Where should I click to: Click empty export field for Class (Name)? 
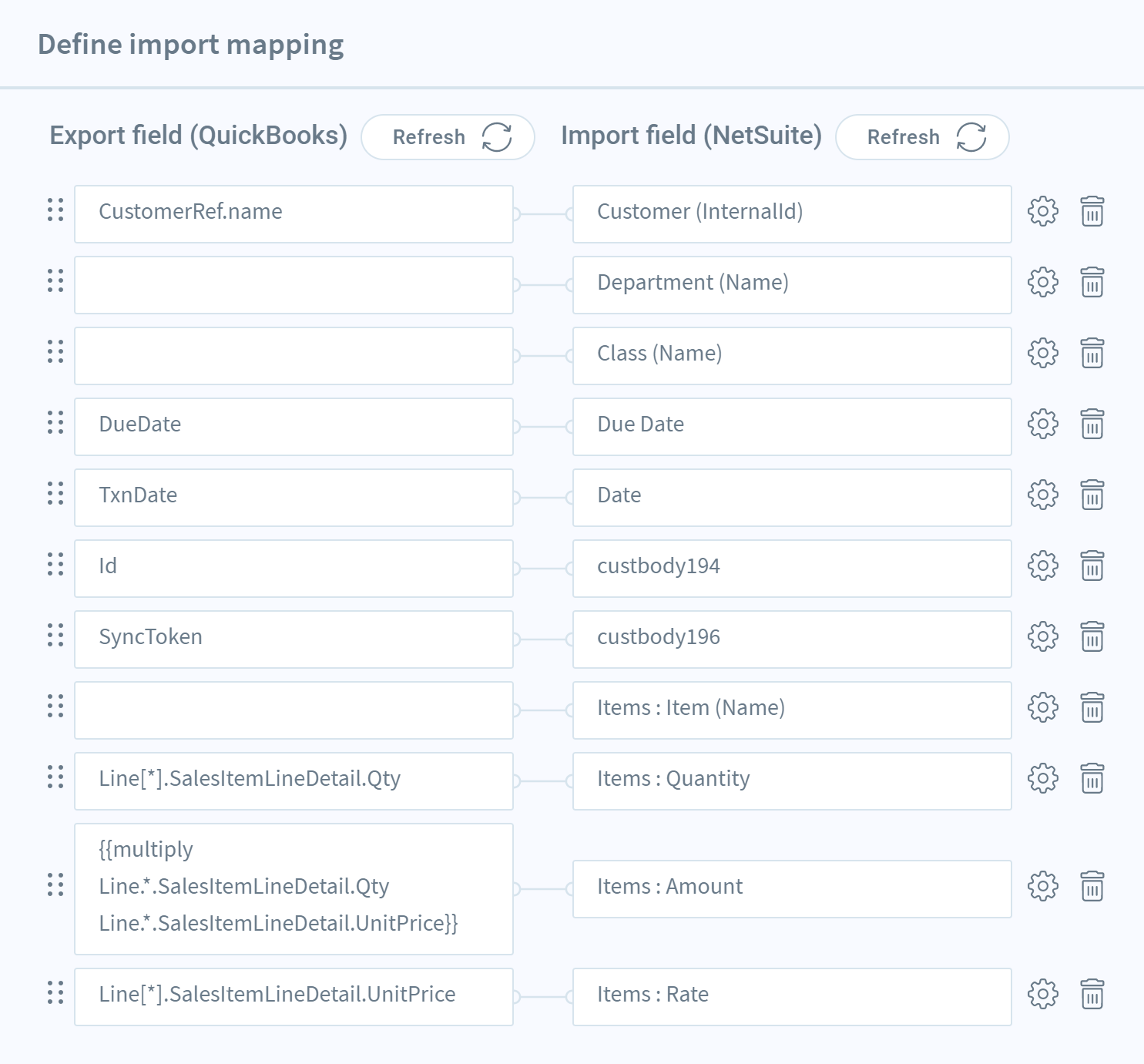(294, 356)
